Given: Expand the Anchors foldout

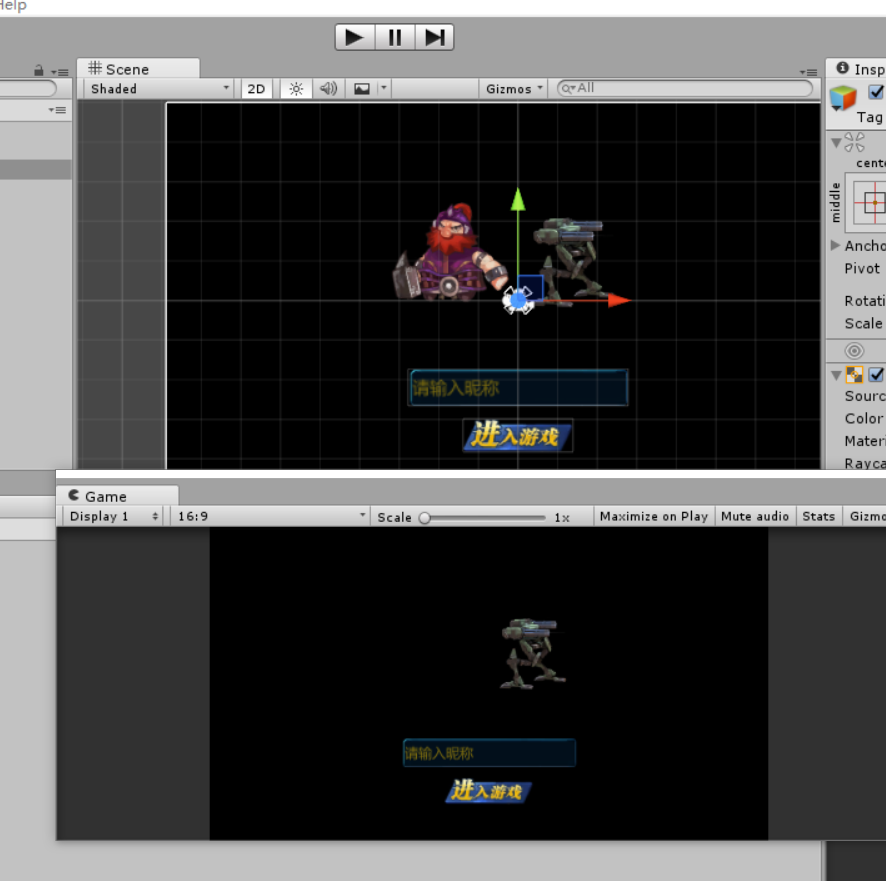Looking at the screenshot, I should tap(836, 245).
